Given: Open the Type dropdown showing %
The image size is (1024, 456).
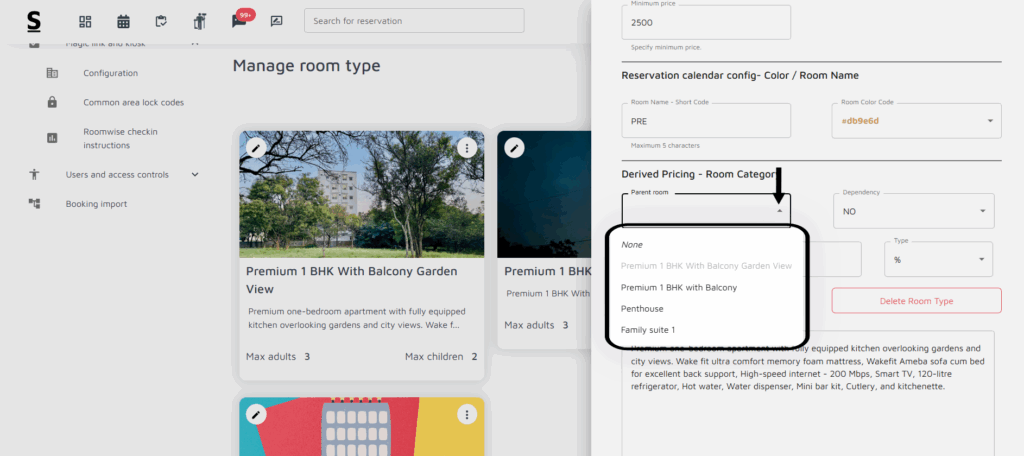Looking at the screenshot, I should [x=937, y=259].
